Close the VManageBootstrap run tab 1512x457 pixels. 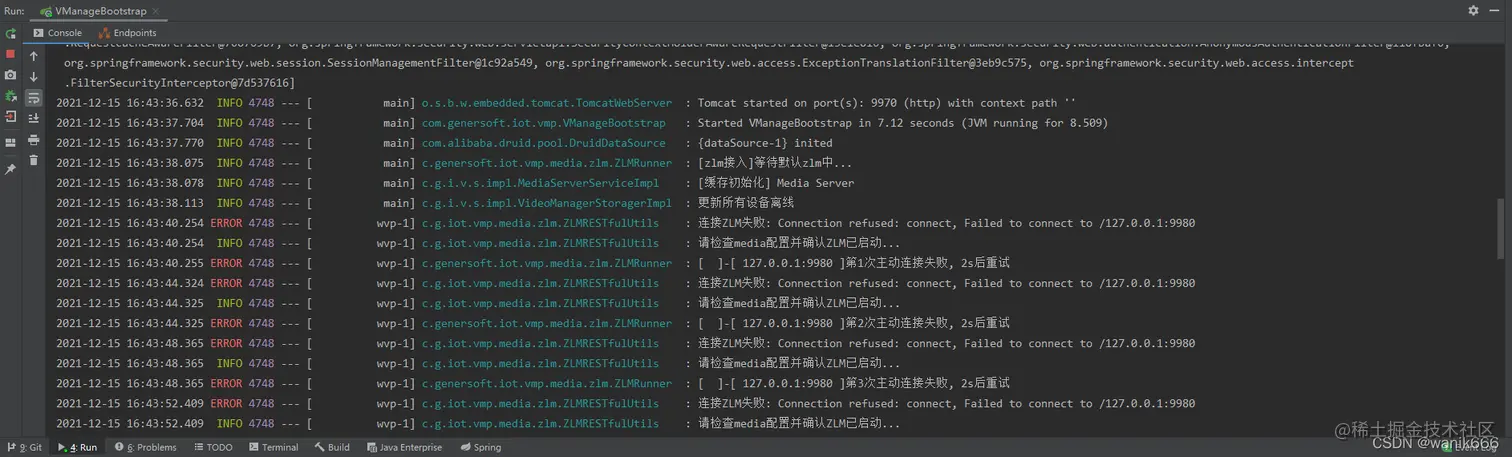[x=158, y=11]
